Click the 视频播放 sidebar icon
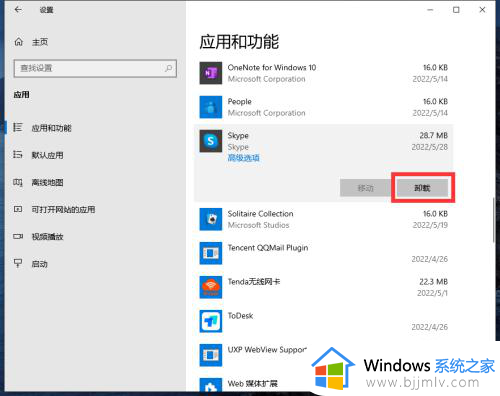 pos(18,237)
